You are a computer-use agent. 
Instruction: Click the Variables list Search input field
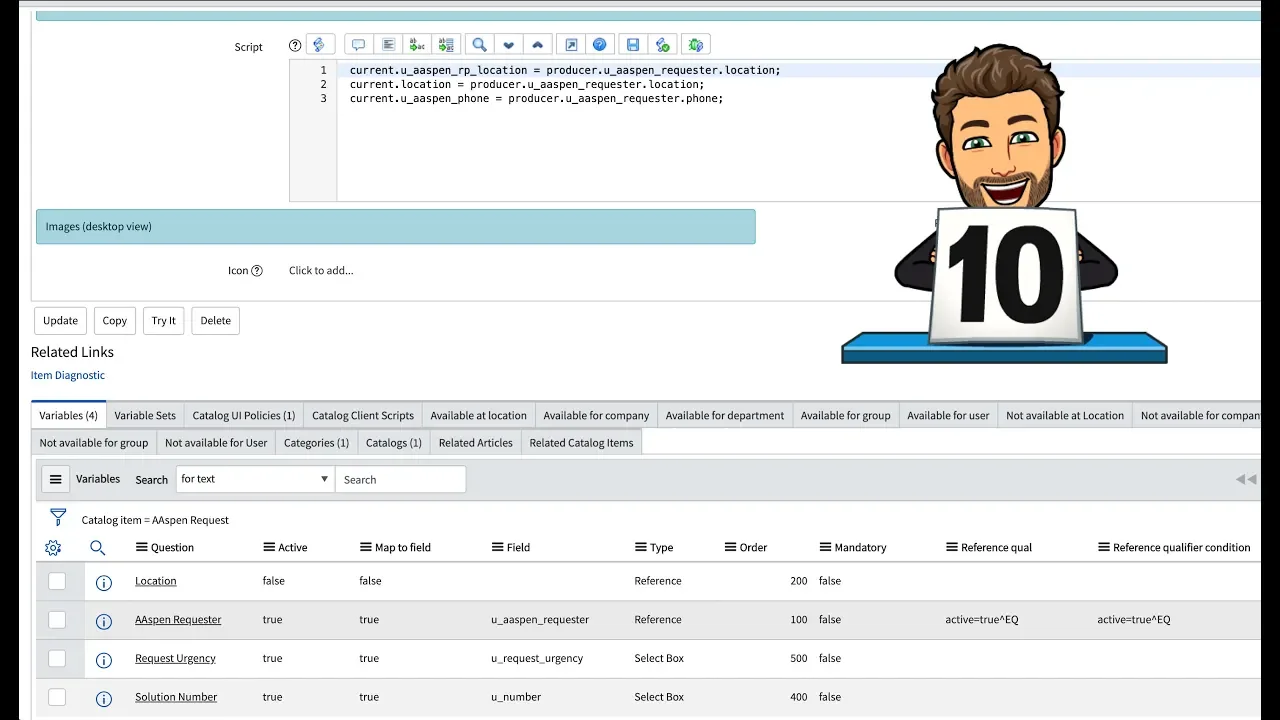400,480
